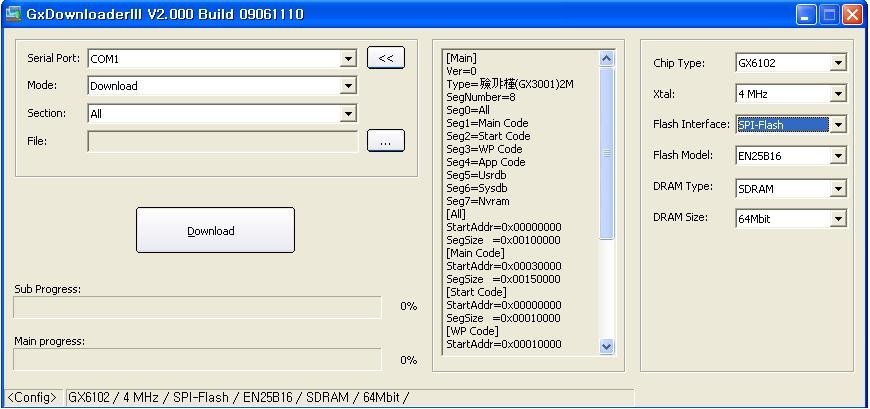Image resolution: width=870 pixels, height=409 pixels.
Task: Click the Main progress bar
Action: 198,360
